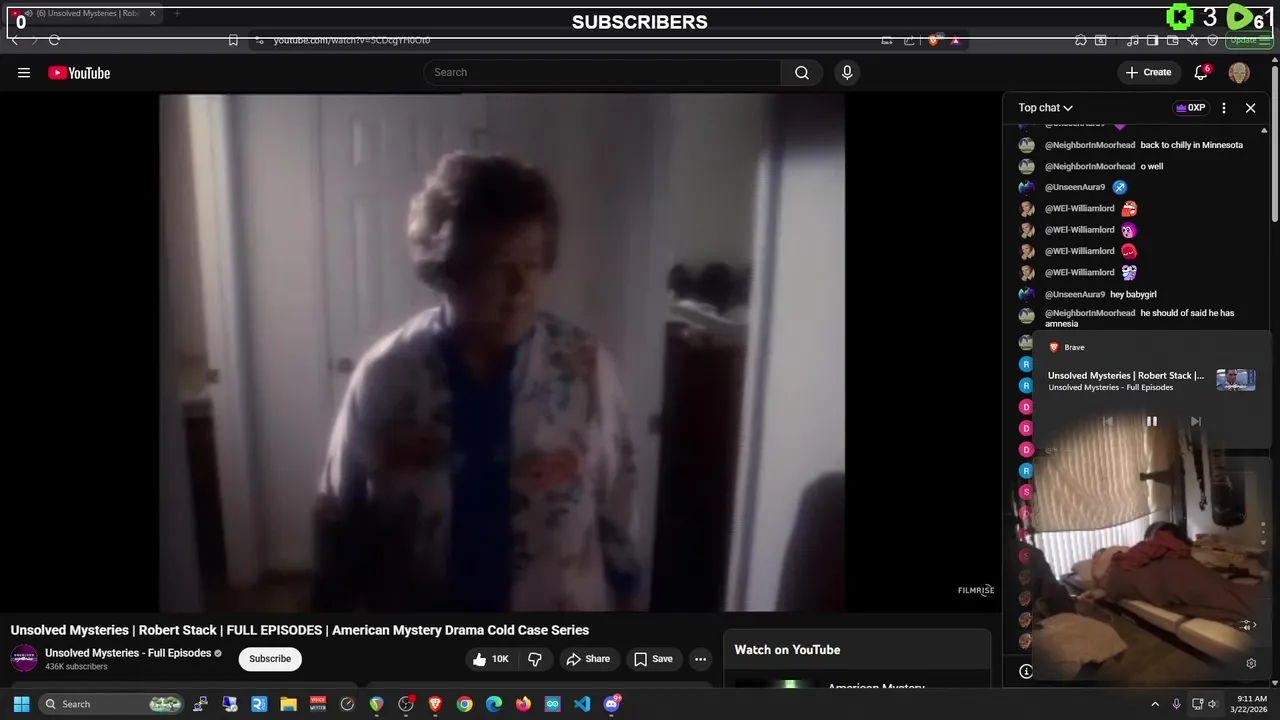Click the page vertical scrollbar
This screenshot has height=720, width=1280.
[x=1275, y=140]
